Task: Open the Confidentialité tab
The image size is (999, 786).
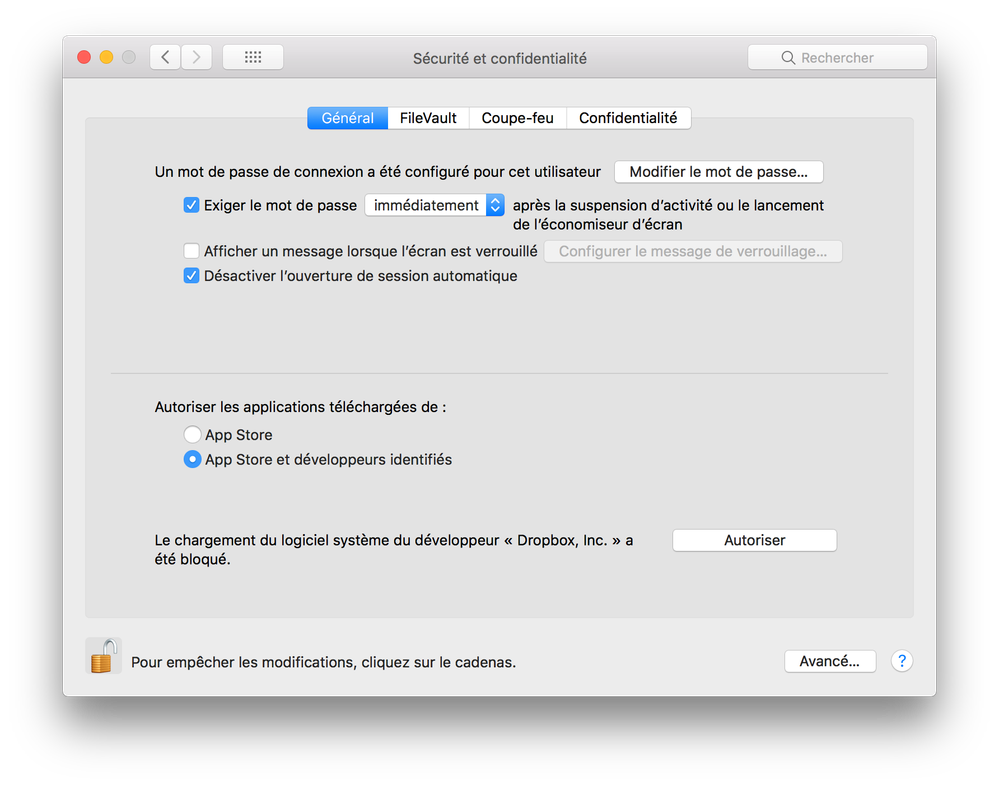Action: [x=628, y=118]
